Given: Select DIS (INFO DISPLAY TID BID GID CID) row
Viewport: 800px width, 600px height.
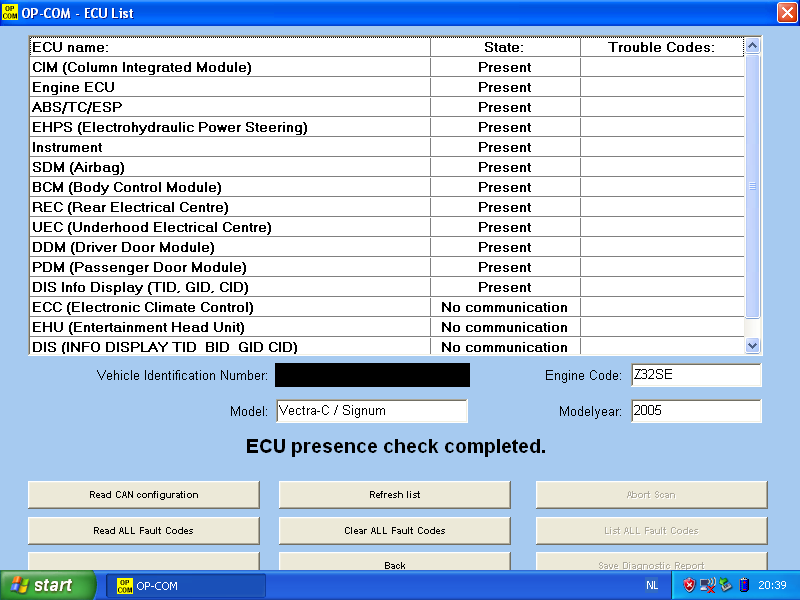Looking at the screenshot, I should coord(387,346).
